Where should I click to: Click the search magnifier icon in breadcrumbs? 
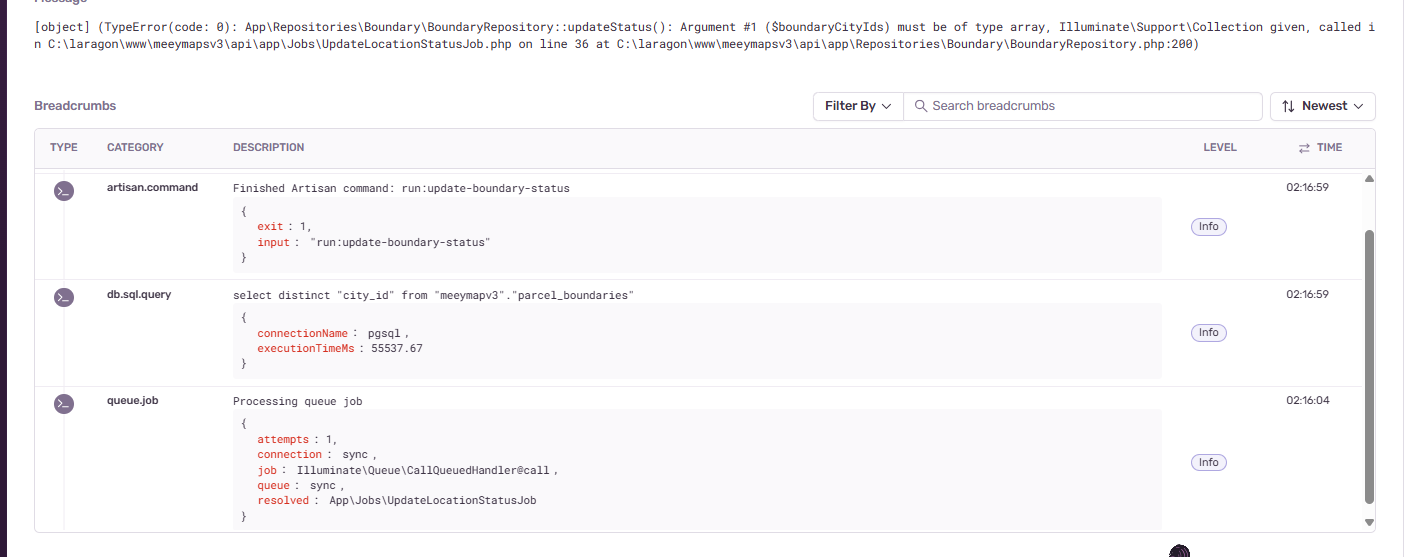click(920, 106)
